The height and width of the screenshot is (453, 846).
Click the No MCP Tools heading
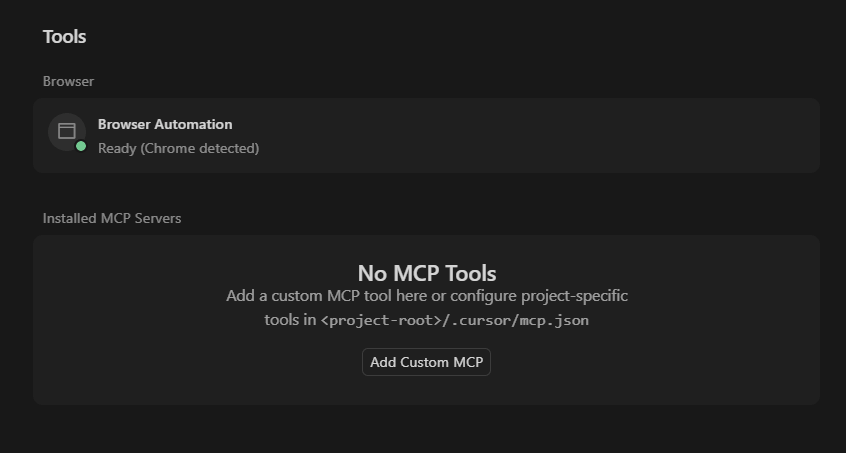click(x=427, y=273)
